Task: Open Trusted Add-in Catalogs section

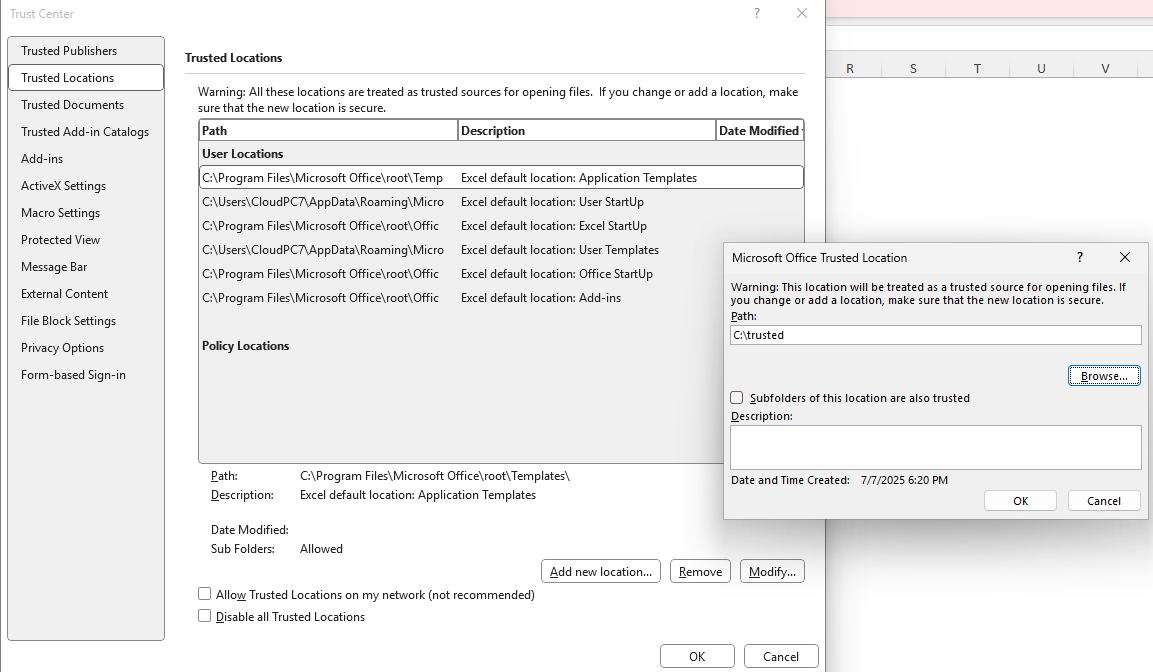Action: (86, 132)
